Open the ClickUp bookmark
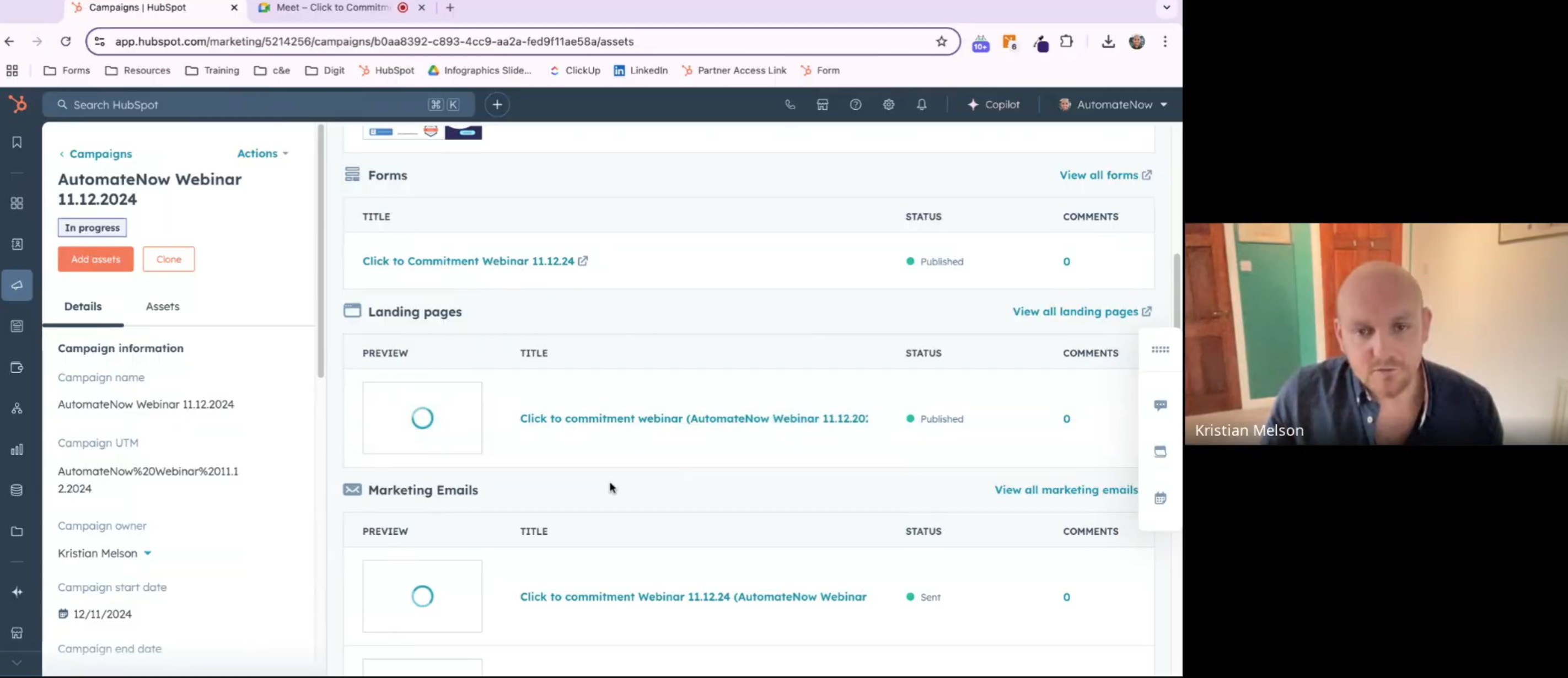The image size is (1568, 678). tap(574, 71)
